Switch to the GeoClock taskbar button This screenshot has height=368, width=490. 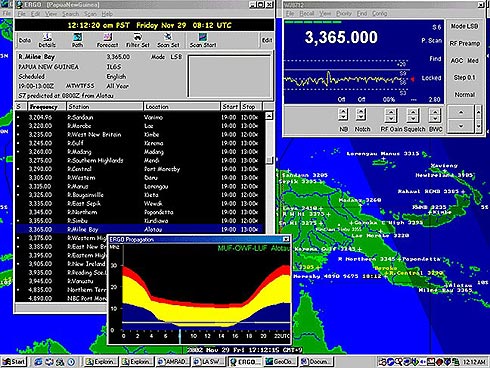pyautogui.click(x=281, y=362)
